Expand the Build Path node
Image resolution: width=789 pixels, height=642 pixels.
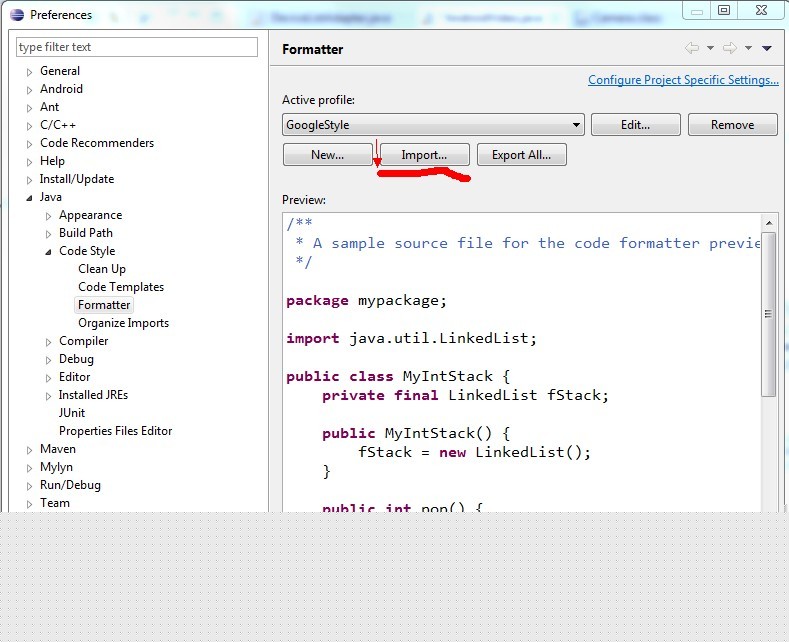point(48,234)
